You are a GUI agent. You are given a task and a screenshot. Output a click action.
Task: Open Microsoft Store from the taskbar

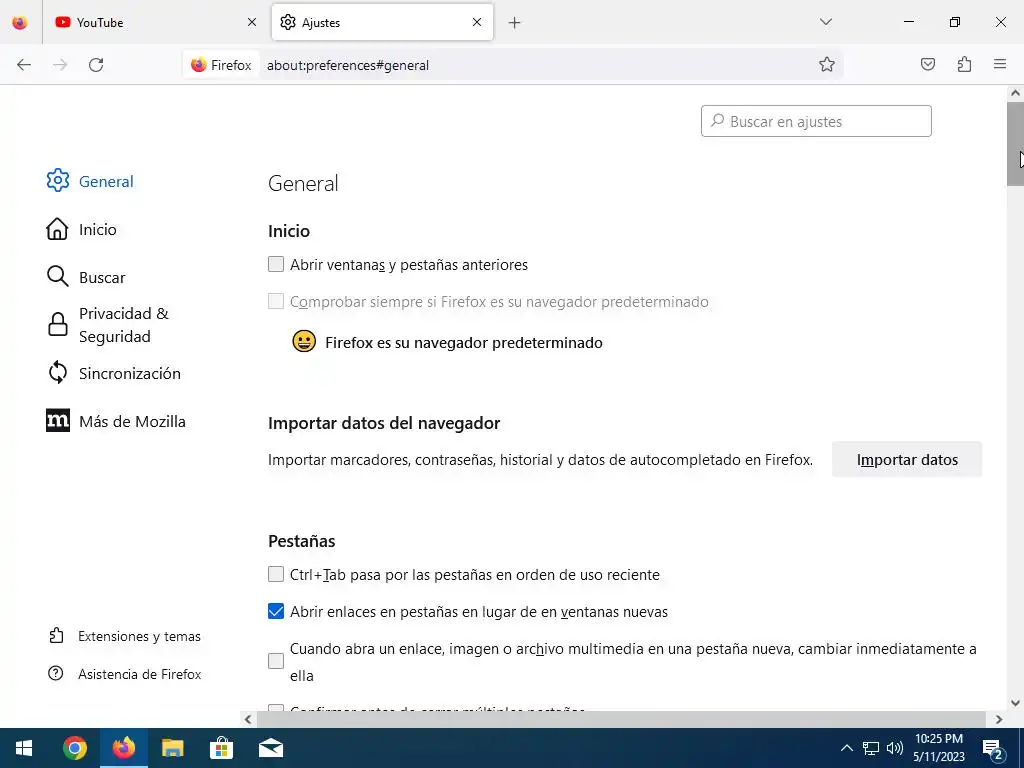point(221,748)
